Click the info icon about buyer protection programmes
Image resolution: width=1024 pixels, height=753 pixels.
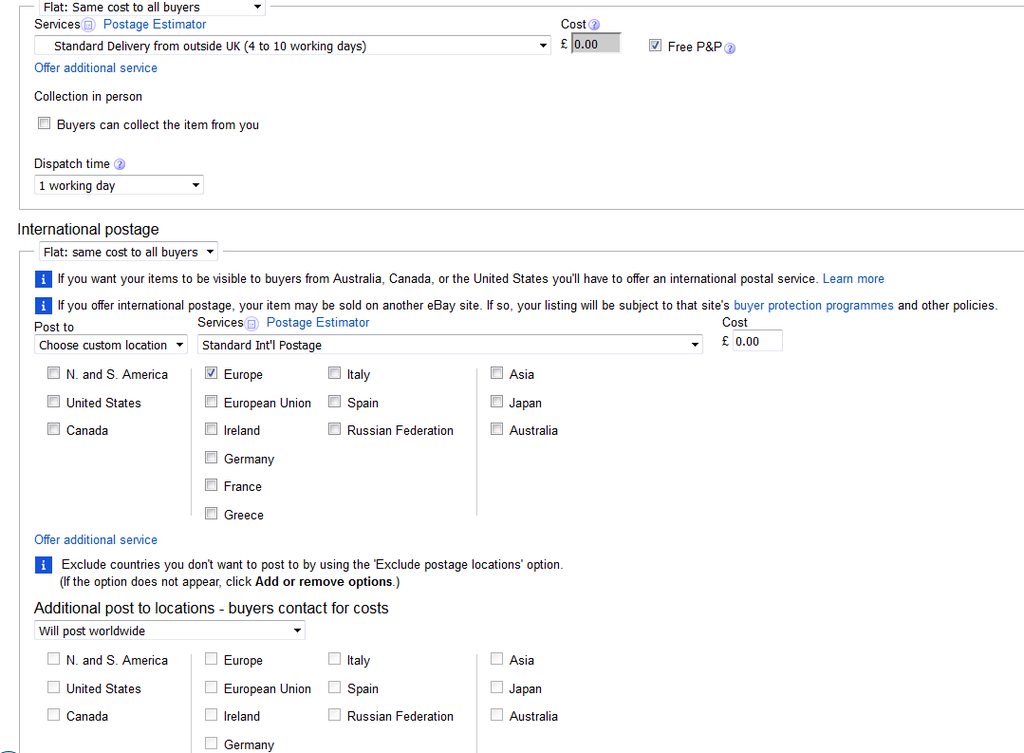43,306
